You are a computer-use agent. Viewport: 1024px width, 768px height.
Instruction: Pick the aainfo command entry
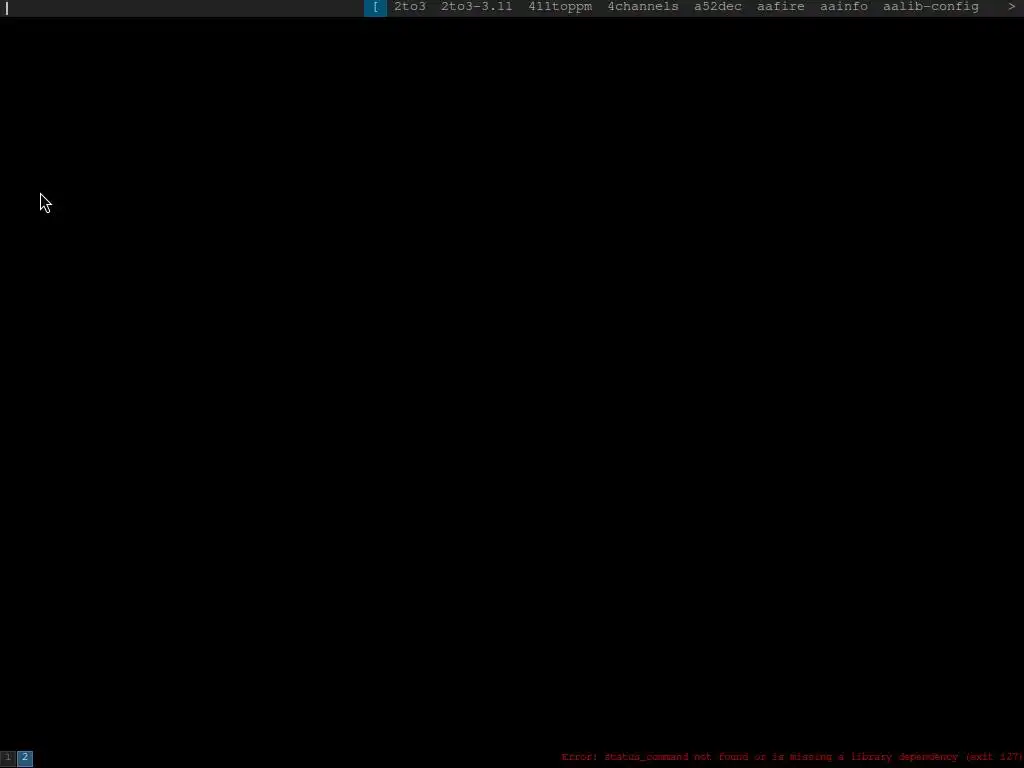point(844,7)
